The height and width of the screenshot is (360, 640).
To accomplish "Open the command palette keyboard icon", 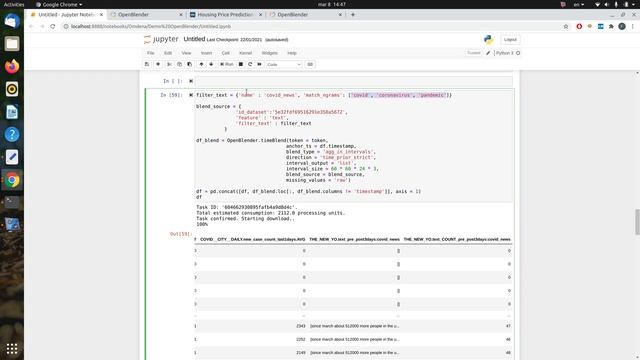I will tap(310, 64).
